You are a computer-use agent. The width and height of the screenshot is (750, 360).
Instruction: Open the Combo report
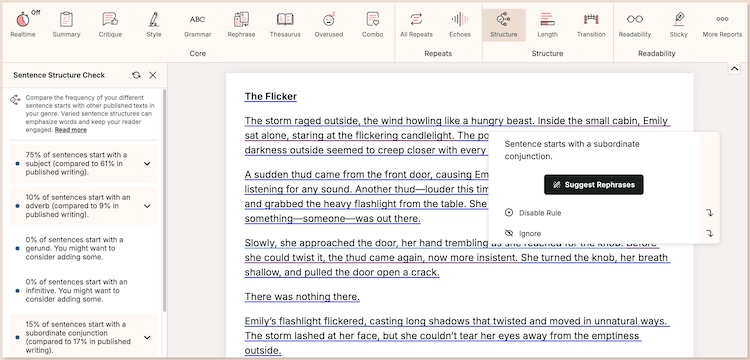coord(372,24)
